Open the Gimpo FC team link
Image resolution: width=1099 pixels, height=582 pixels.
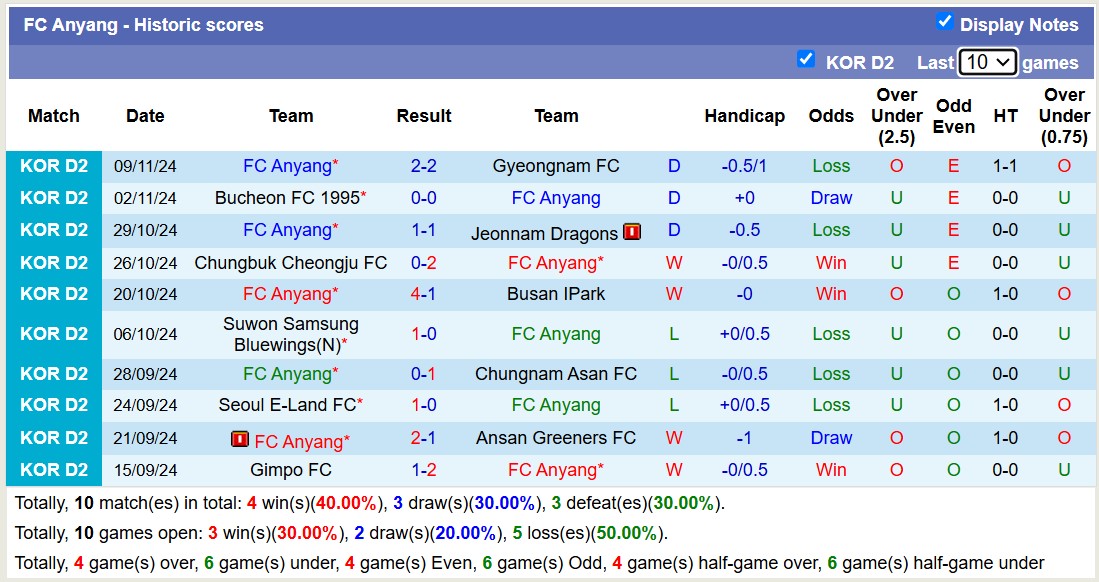coord(290,469)
